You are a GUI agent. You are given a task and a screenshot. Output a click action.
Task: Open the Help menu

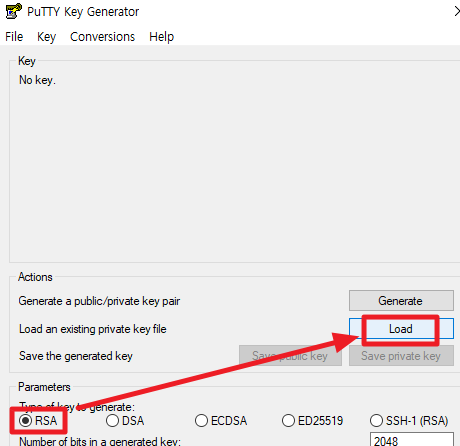[161, 37]
